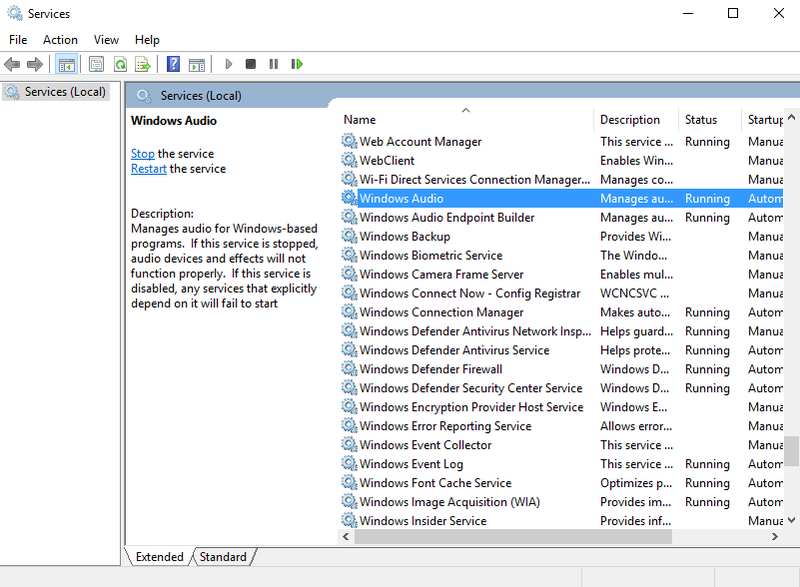Click the Restart Service toolbar icon

[x=297, y=64]
